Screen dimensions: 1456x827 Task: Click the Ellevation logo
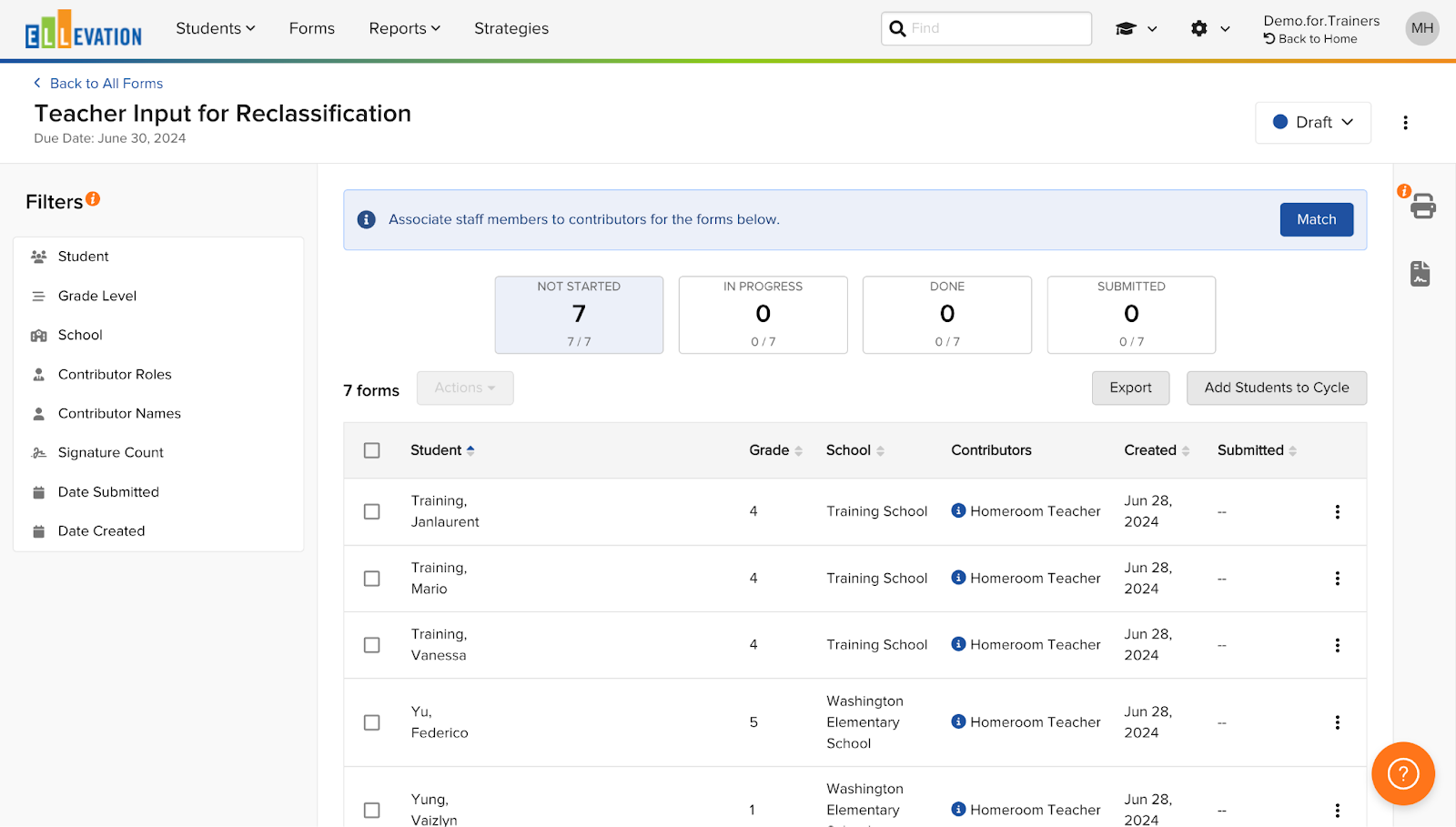pos(83,29)
